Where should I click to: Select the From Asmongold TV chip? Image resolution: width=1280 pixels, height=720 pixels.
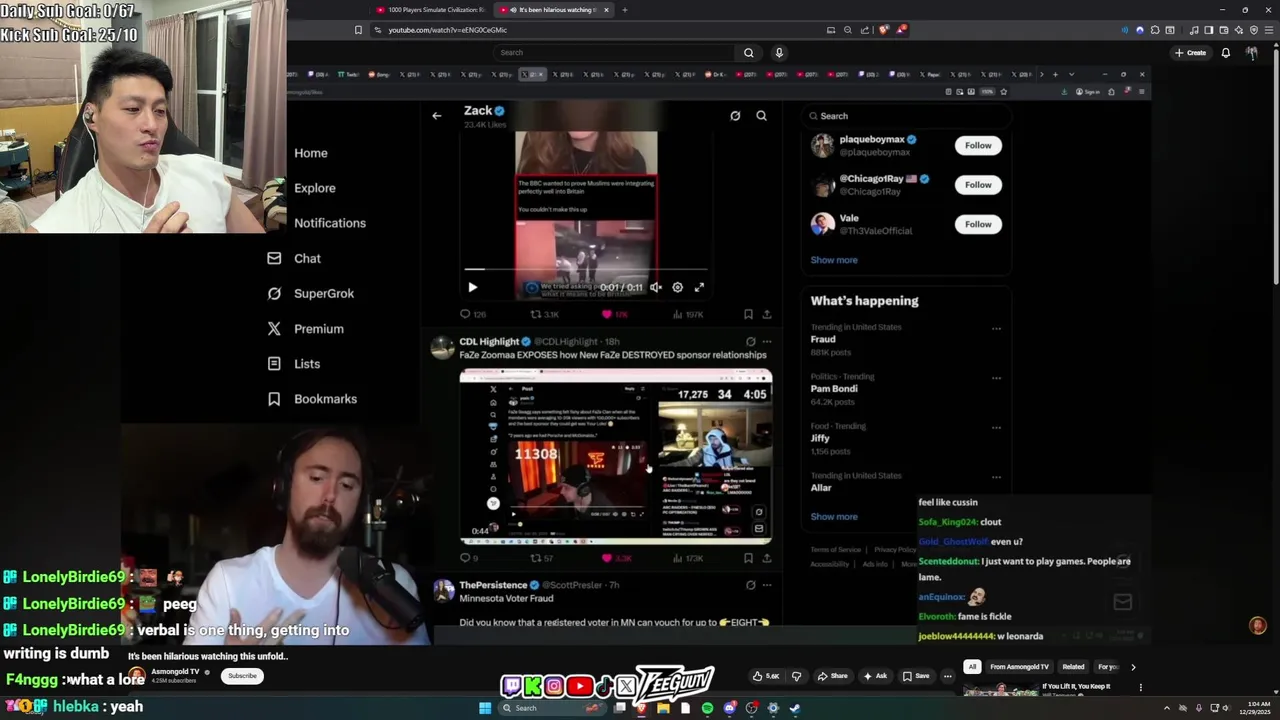(1019, 667)
